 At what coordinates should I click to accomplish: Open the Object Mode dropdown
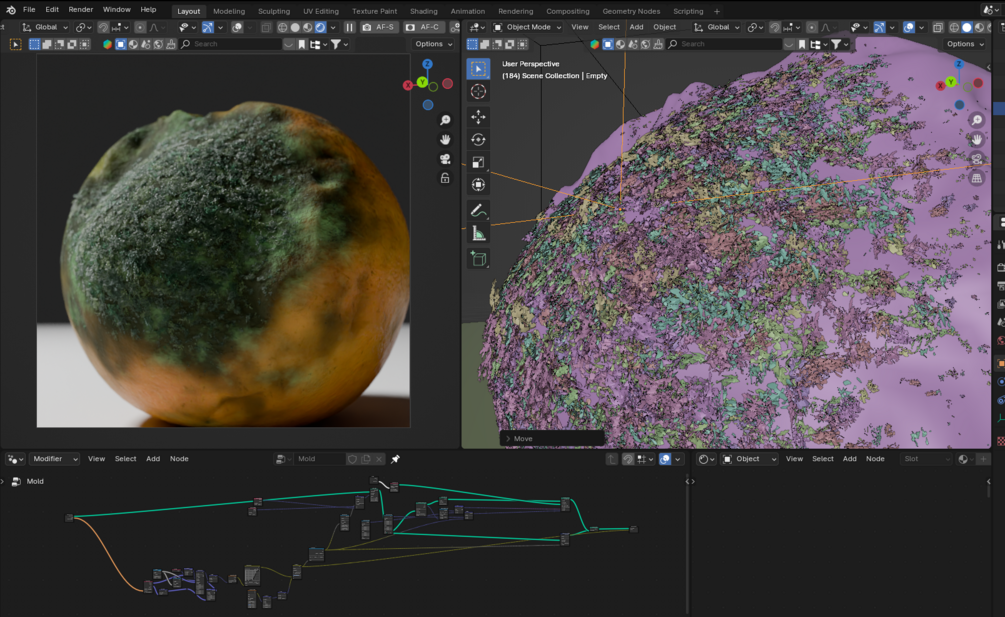527,27
